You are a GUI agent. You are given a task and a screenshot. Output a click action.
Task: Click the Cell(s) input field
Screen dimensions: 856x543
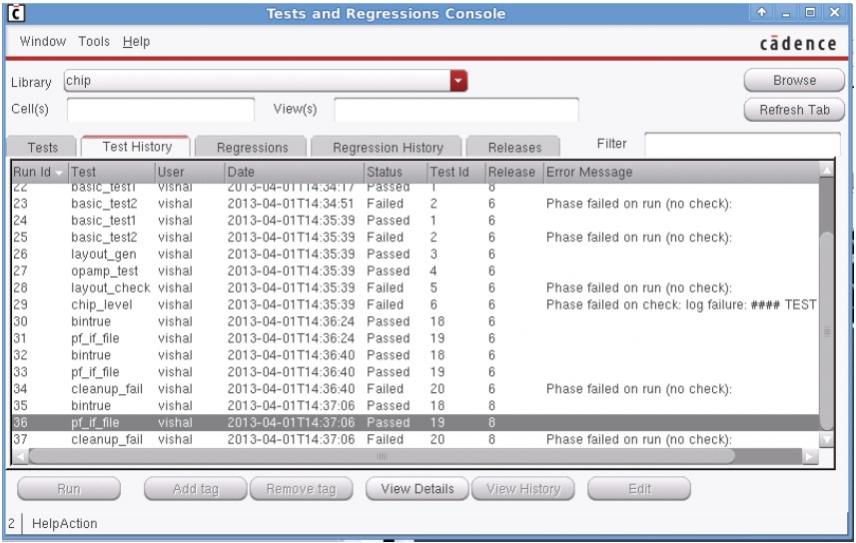point(160,109)
